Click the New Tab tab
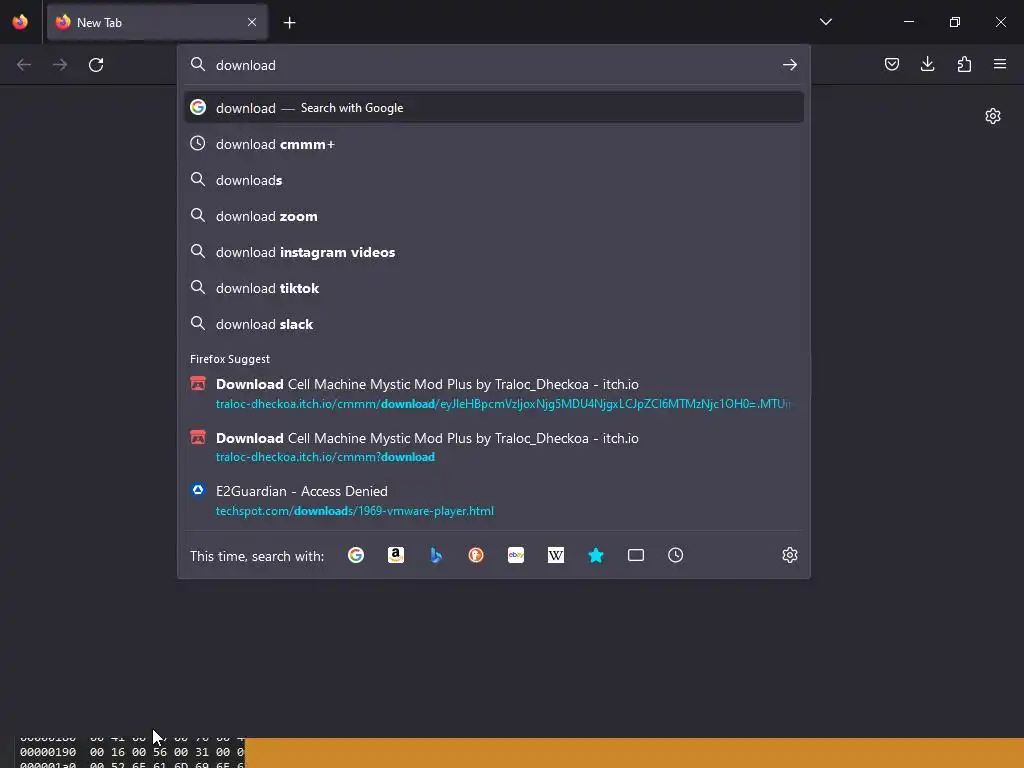This screenshot has width=1024, height=768. (x=157, y=22)
